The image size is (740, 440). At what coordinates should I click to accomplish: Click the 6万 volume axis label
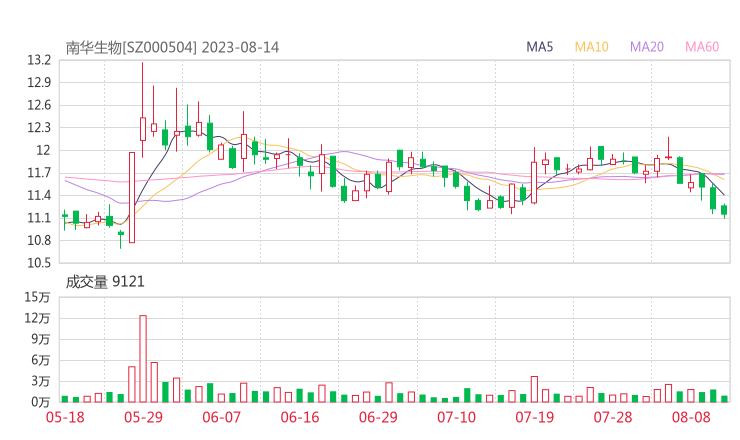pyautogui.click(x=41, y=360)
